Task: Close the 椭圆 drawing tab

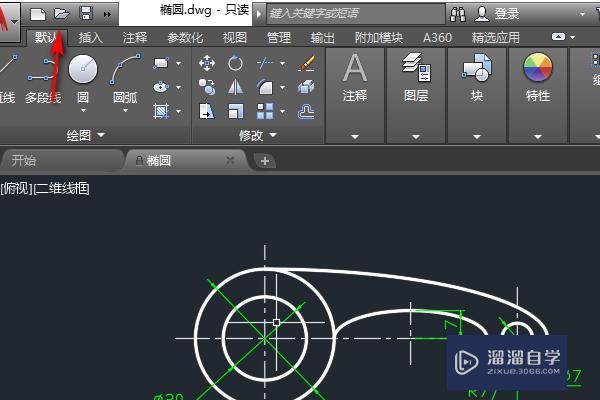Action: (230, 160)
